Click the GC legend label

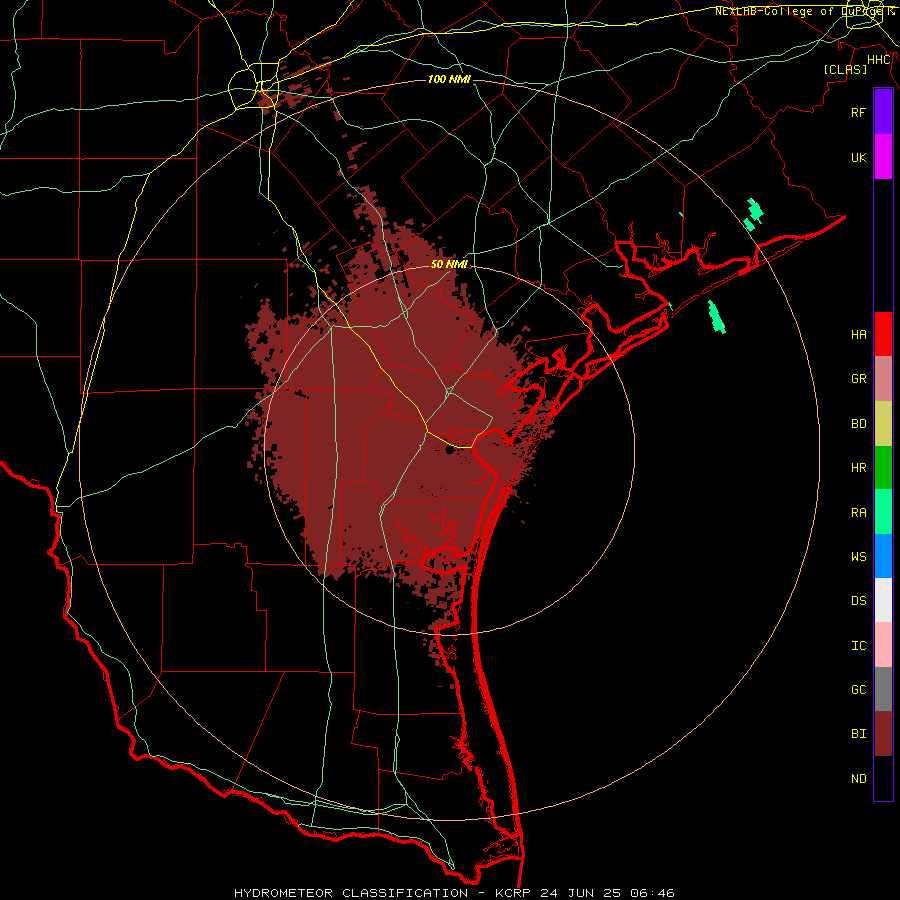pos(859,690)
